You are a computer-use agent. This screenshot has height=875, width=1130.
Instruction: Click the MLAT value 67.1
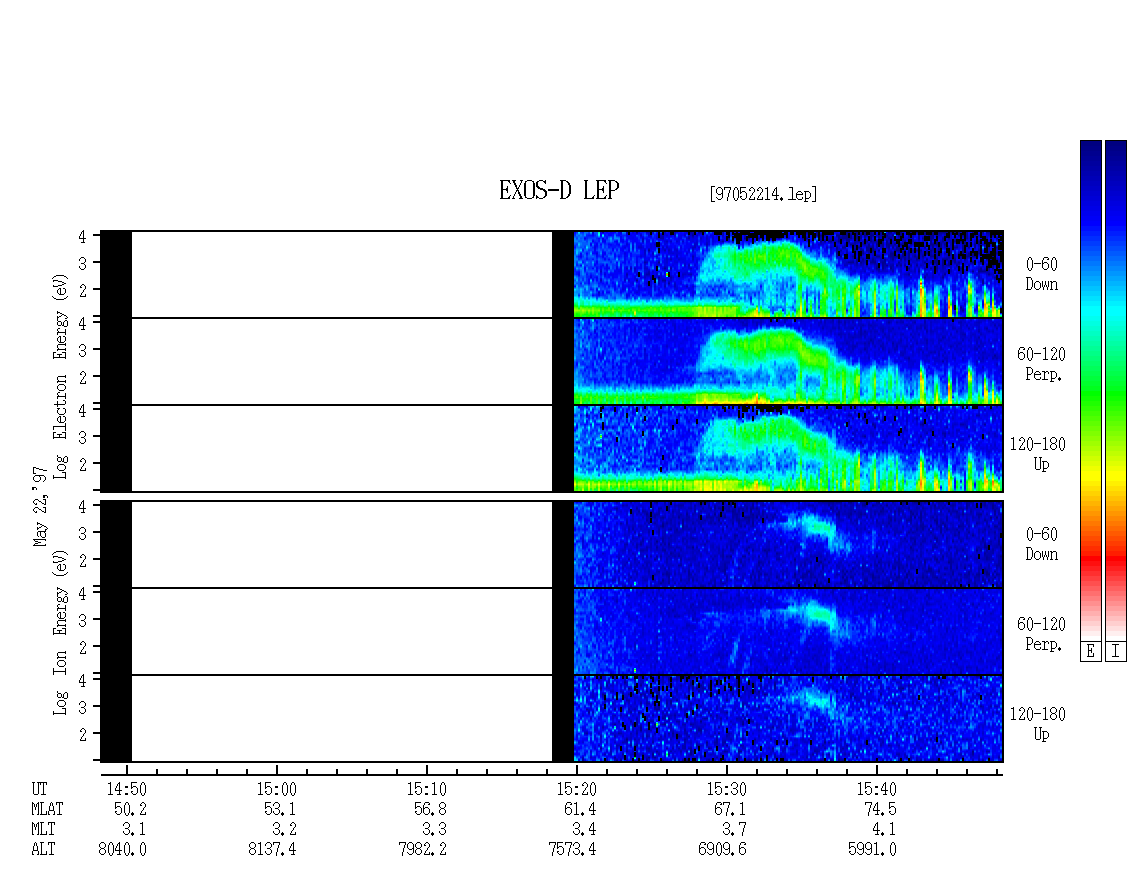tap(730, 809)
